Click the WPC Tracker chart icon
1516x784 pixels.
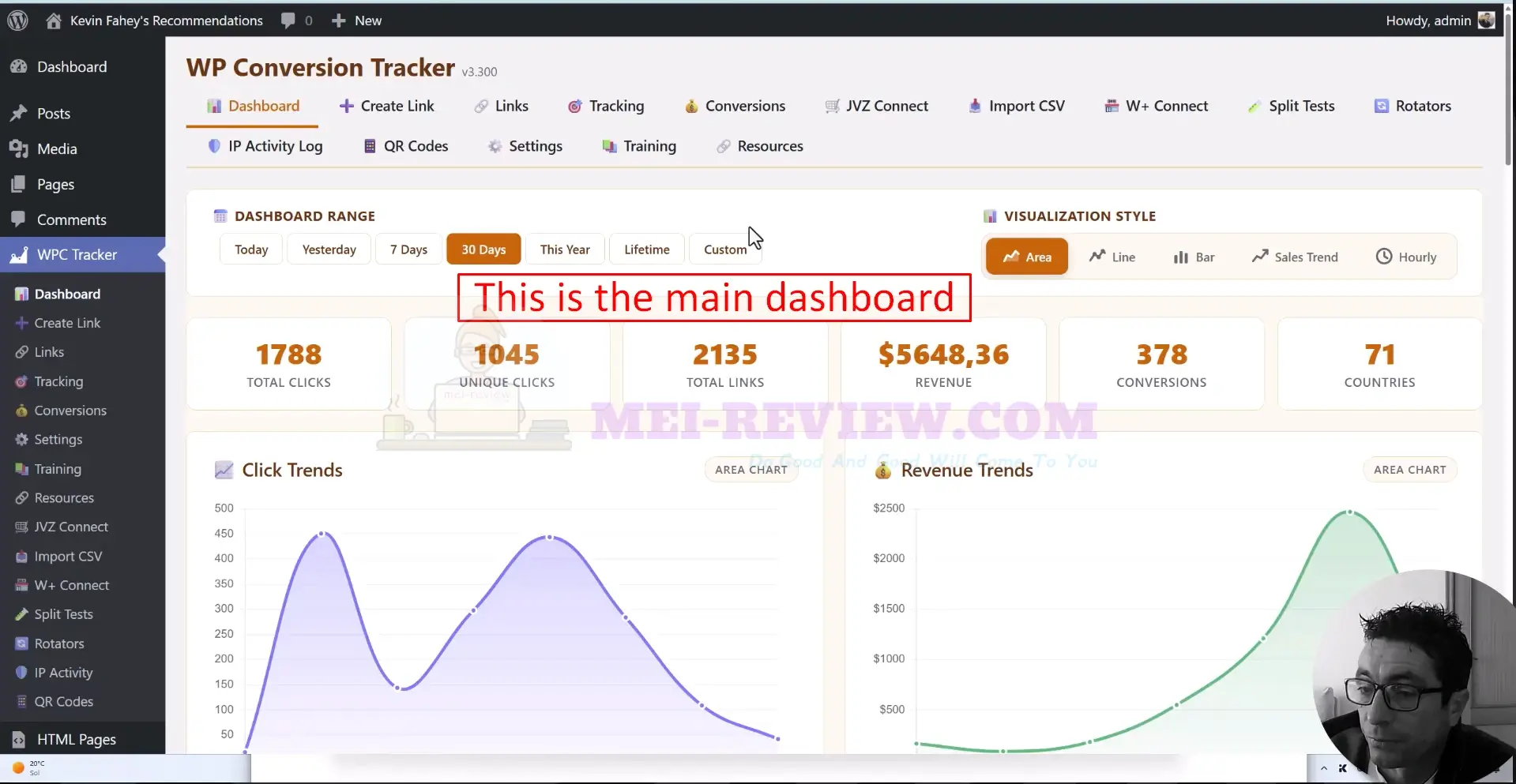(19, 255)
